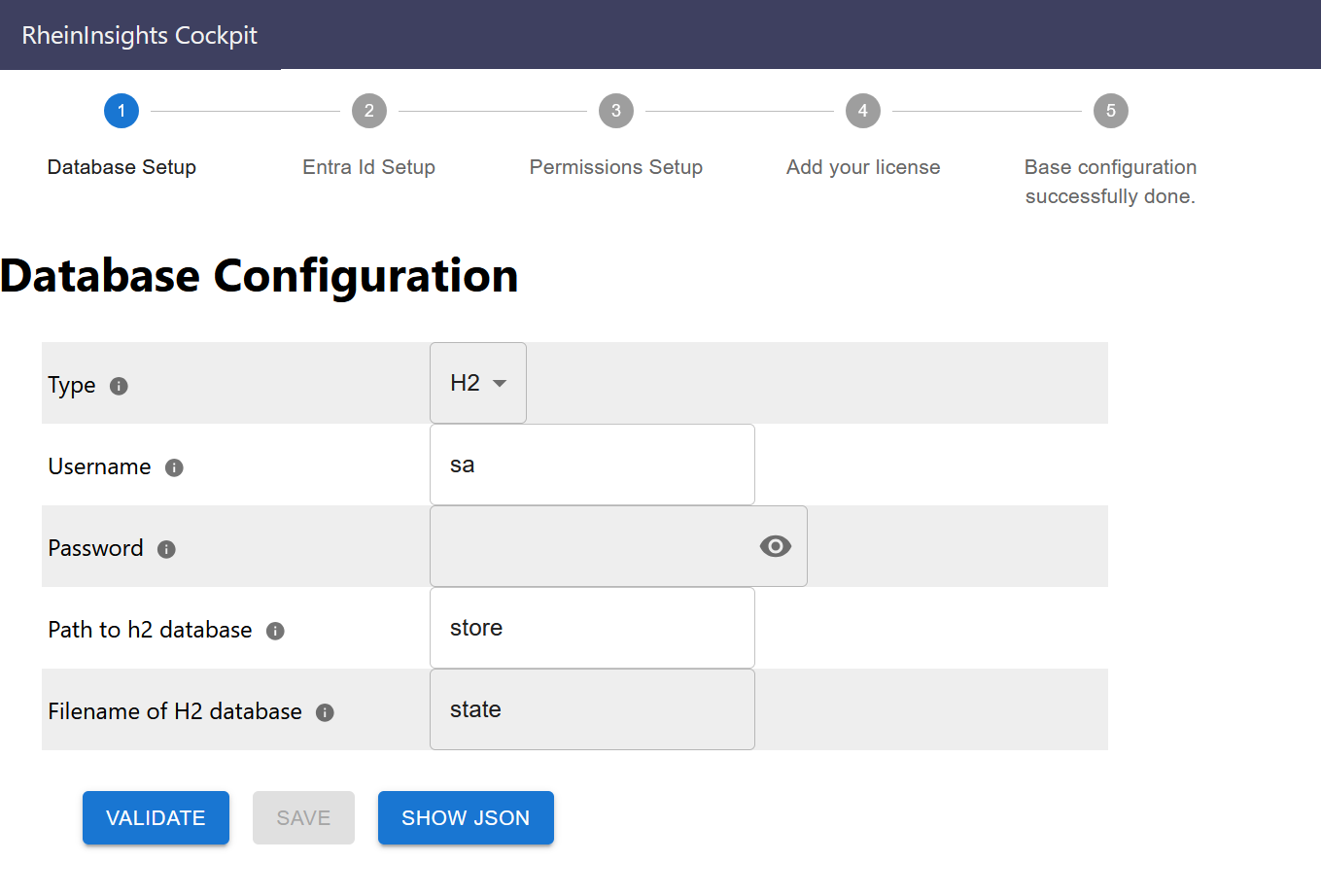The height and width of the screenshot is (896, 1321).
Task: Open the H2 database type dropdown
Action: [478, 383]
